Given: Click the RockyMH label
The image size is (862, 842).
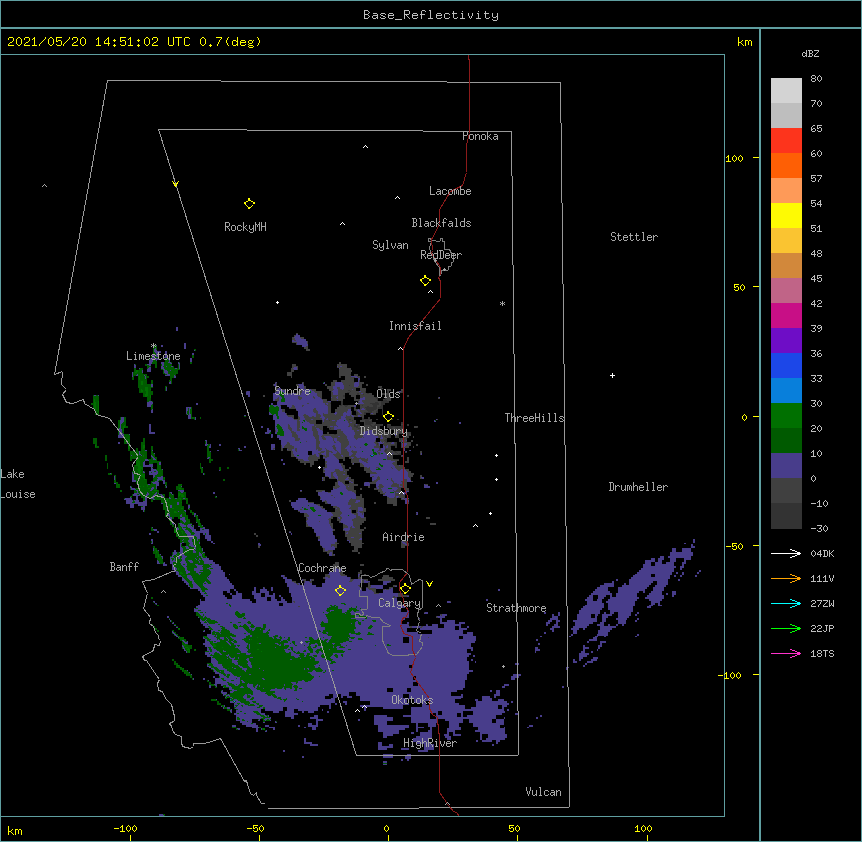Looking at the screenshot, I should click(x=245, y=227).
